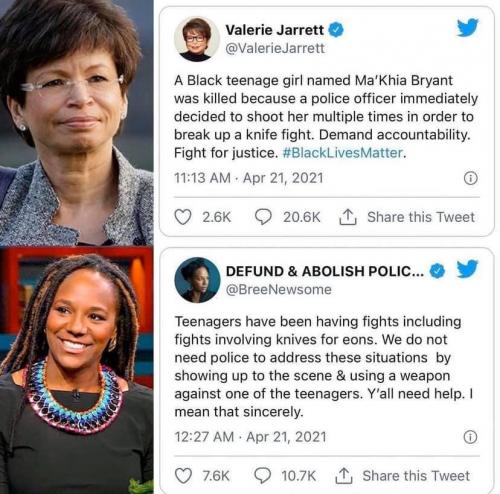
Task: Like the Valerie Jarrett tweet via heart icon
Action: pos(183,217)
